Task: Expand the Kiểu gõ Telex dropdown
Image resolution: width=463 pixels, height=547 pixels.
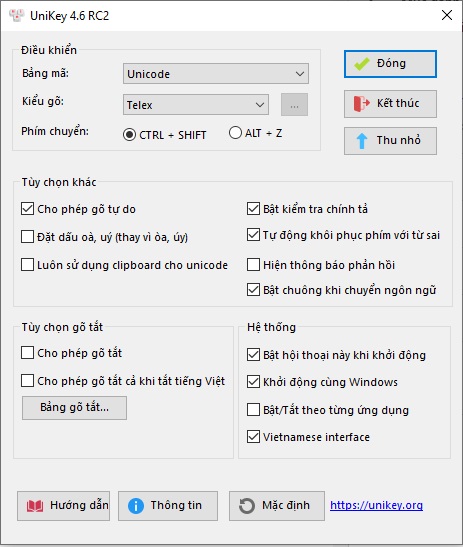Action: (x=196, y=104)
